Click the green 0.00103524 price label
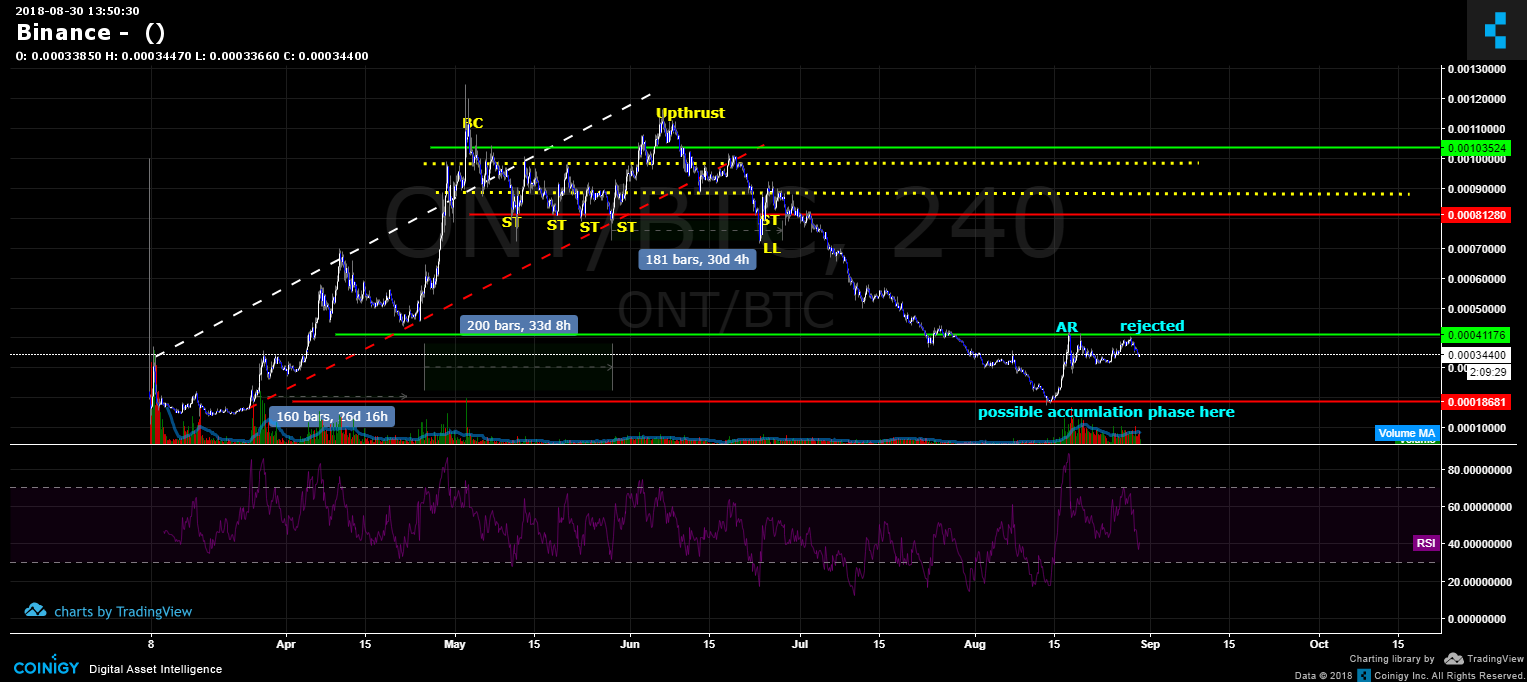The image size is (1527, 682). [x=1477, y=147]
